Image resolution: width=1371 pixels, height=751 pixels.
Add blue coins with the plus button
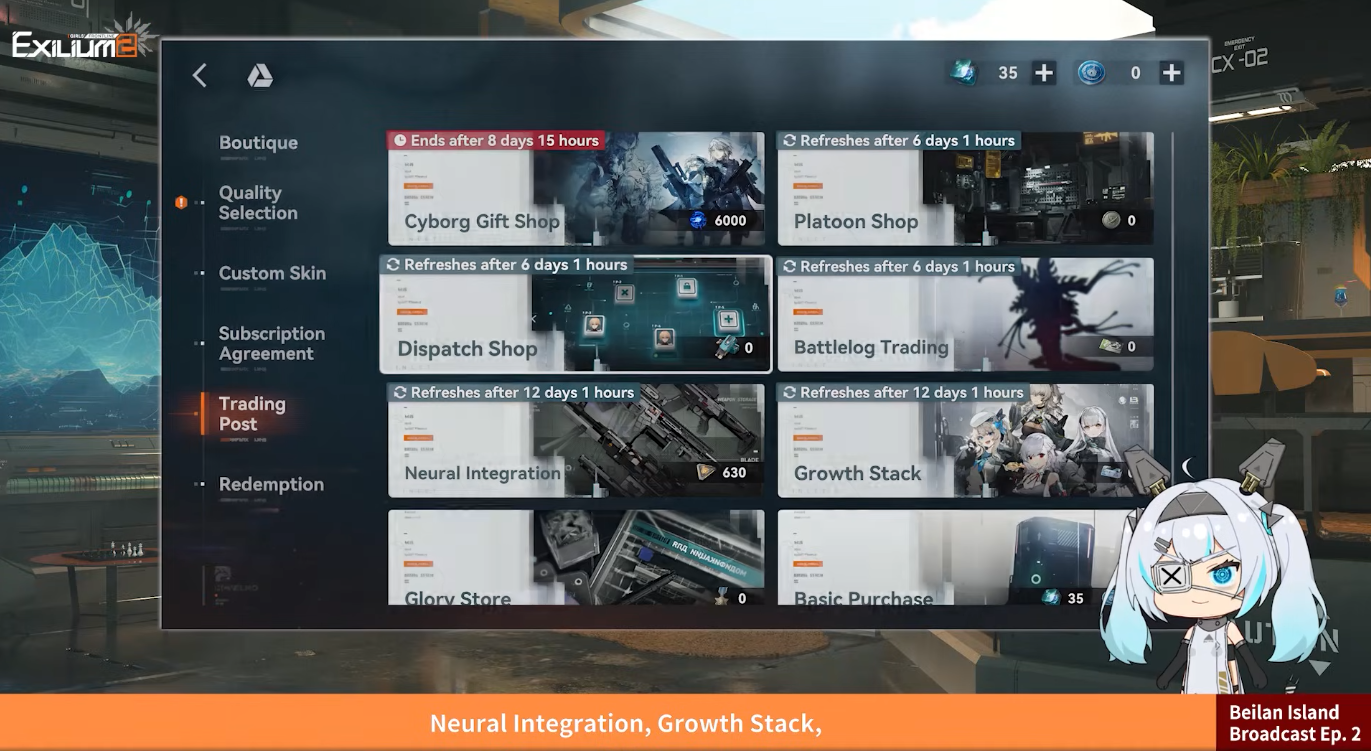click(1171, 73)
